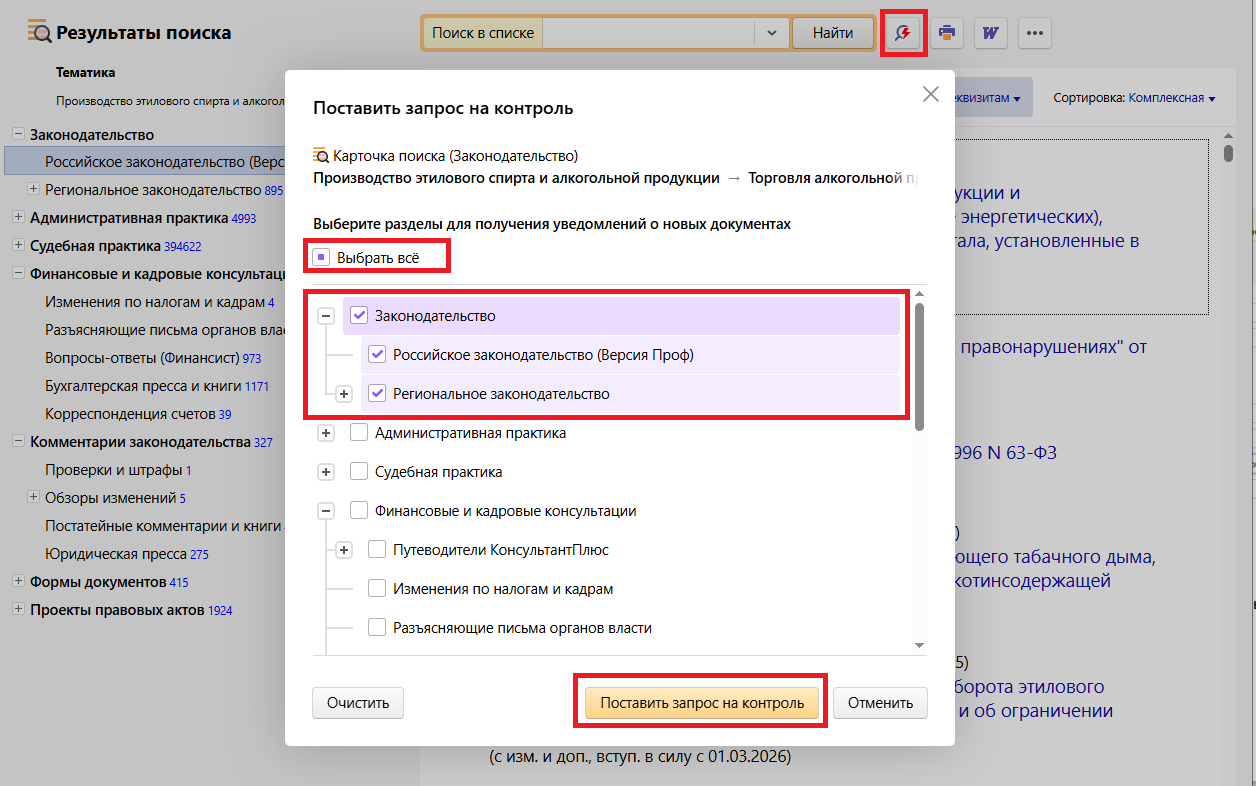
Task: Open the three-dots more options menu
Action: tap(1035, 33)
